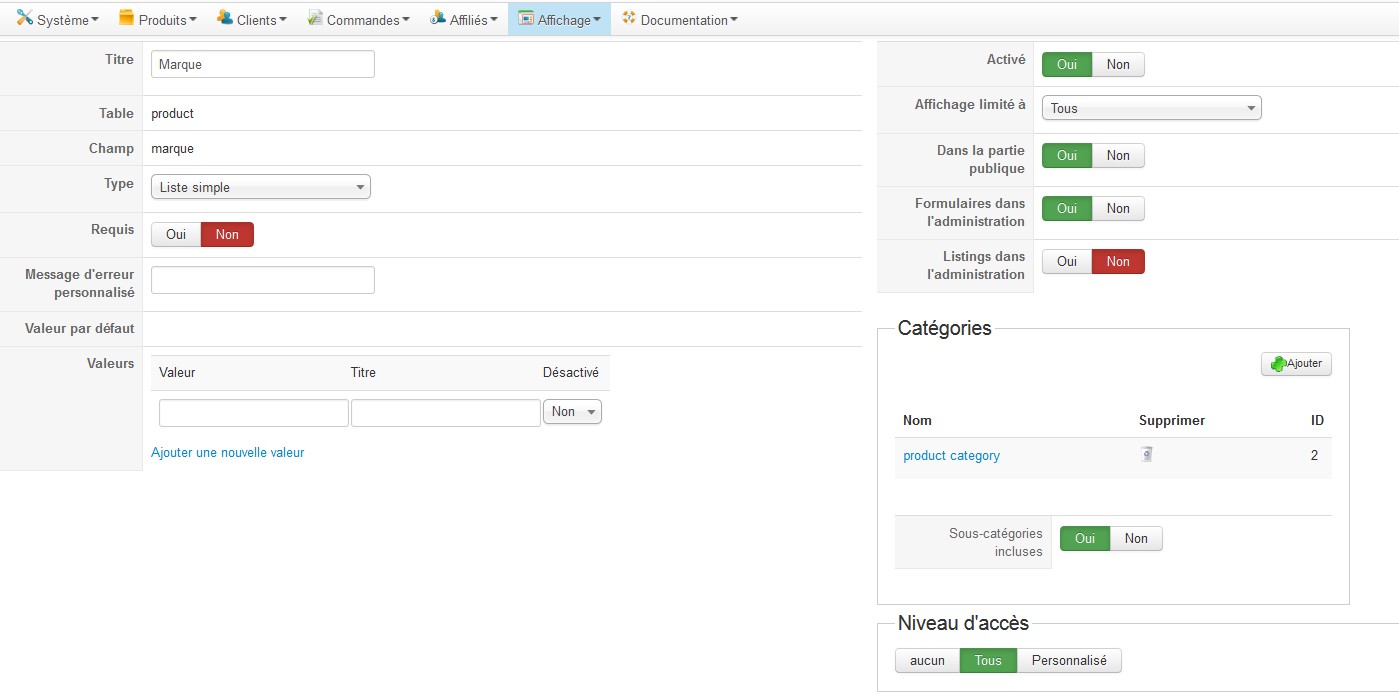Click Ajouter une nouvelle valeur link
This screenshot has height=695, width=1399.
click(227, 453)
